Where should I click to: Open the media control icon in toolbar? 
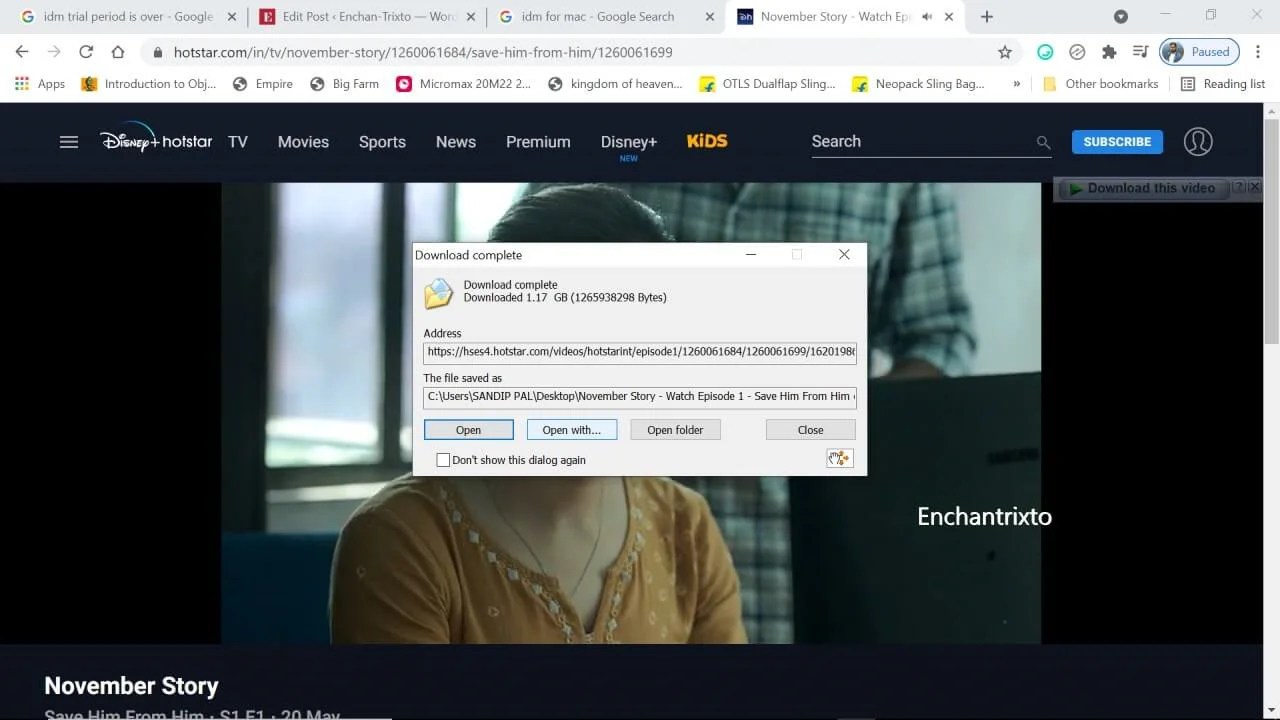pos(1140,52)
